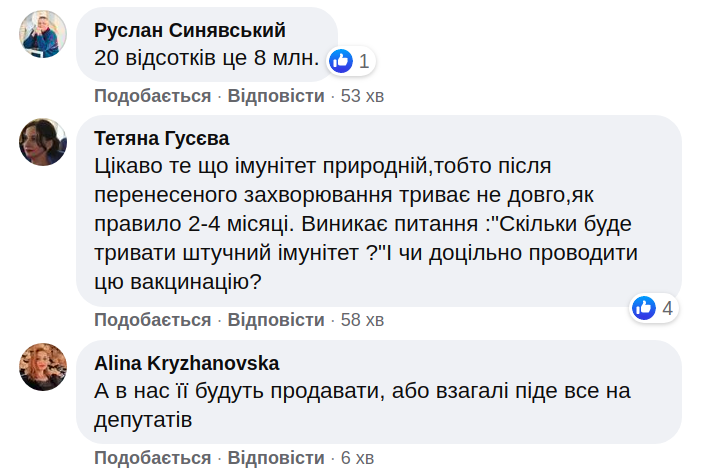
Task: Show who reacted: count 1 on Руслан's comment
Action: click(x=364, y=61)
